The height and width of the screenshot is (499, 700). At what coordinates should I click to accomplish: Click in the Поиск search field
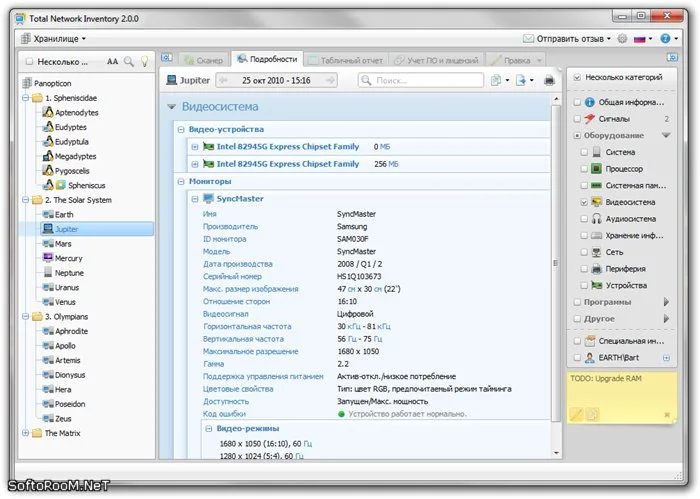point(421,80)
